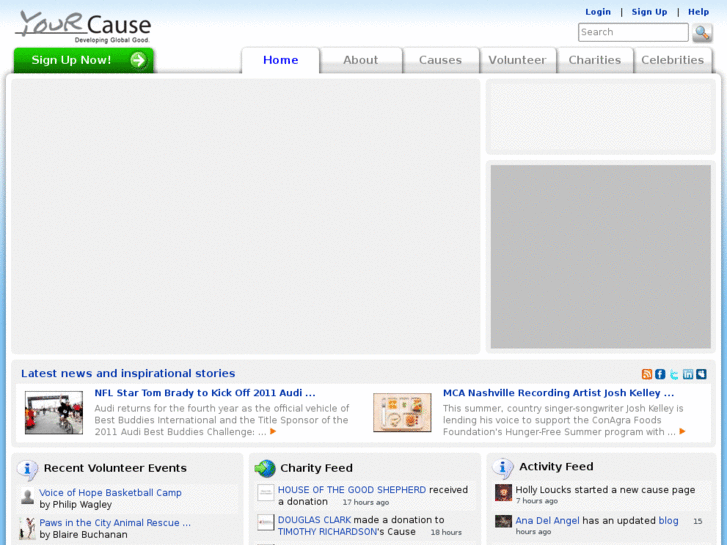Click the info icon beside Recent Volunteer Events
This screenshot has height=545, width=727.
[x=27, y=469]
